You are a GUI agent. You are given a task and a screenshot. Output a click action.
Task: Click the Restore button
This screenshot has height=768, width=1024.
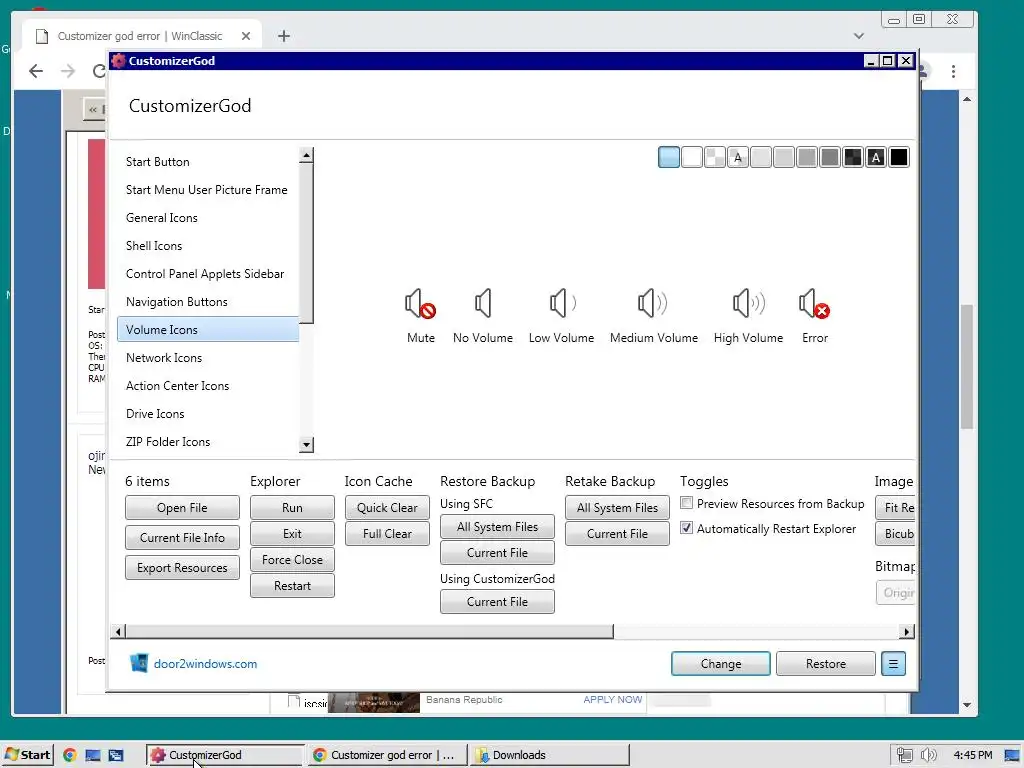point(825,664)
